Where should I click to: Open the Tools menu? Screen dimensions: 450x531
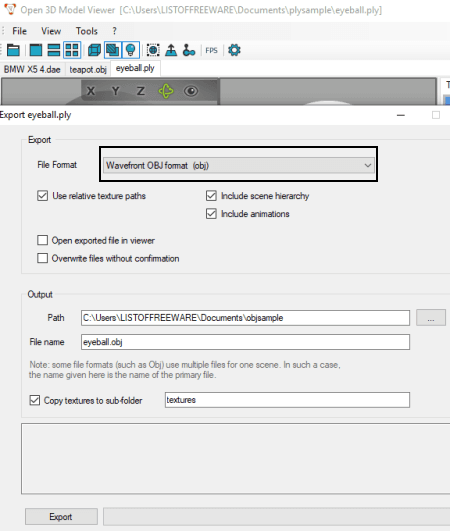pos(87,31)
